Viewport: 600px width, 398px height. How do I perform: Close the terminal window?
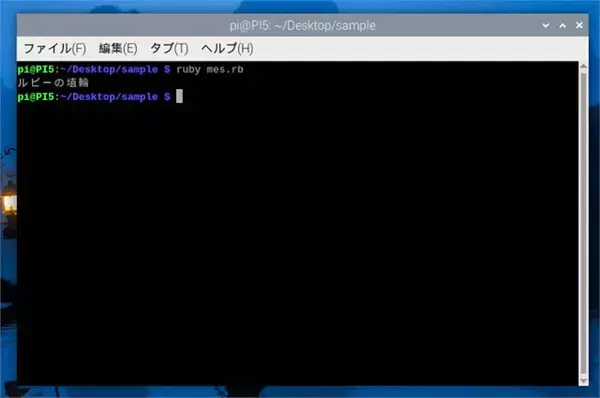(579, 25)
